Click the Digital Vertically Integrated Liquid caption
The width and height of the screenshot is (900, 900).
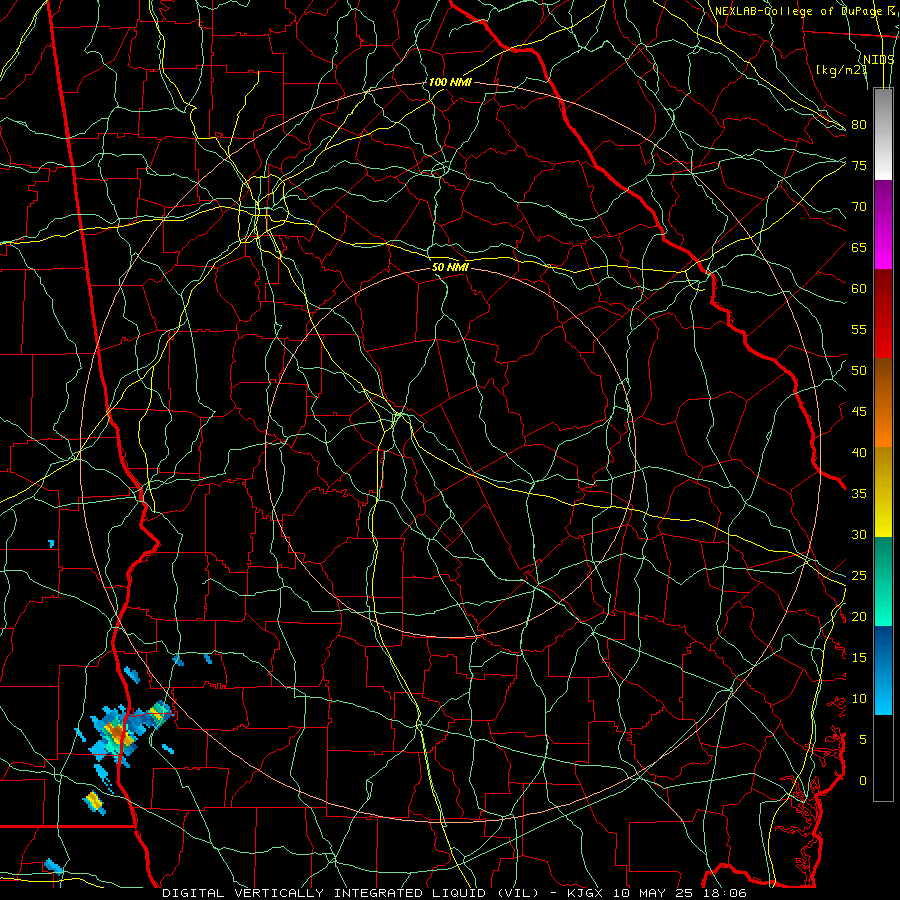pyautogui.click(x=351, y=893)
